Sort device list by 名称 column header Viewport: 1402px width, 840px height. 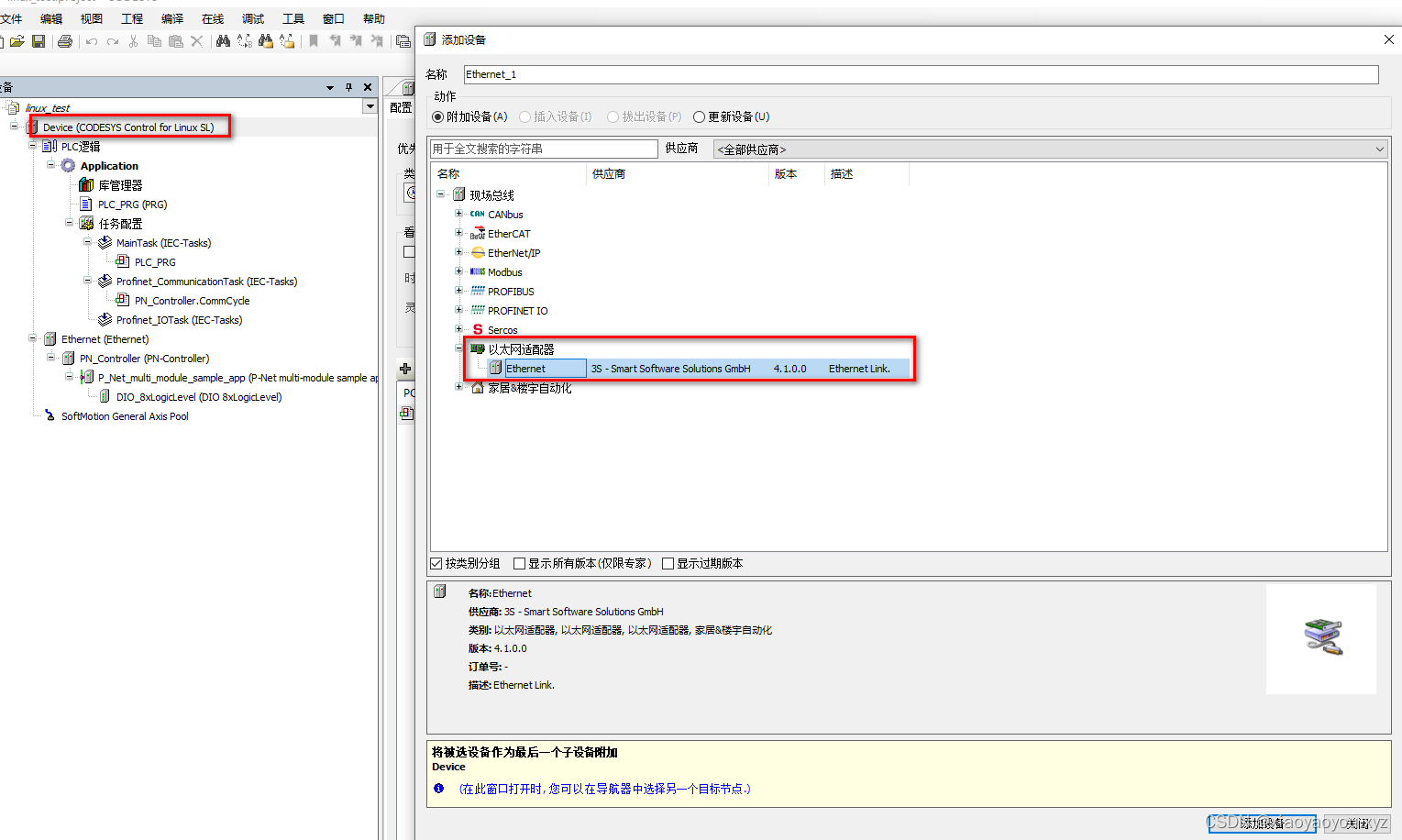tap(508, 174)
